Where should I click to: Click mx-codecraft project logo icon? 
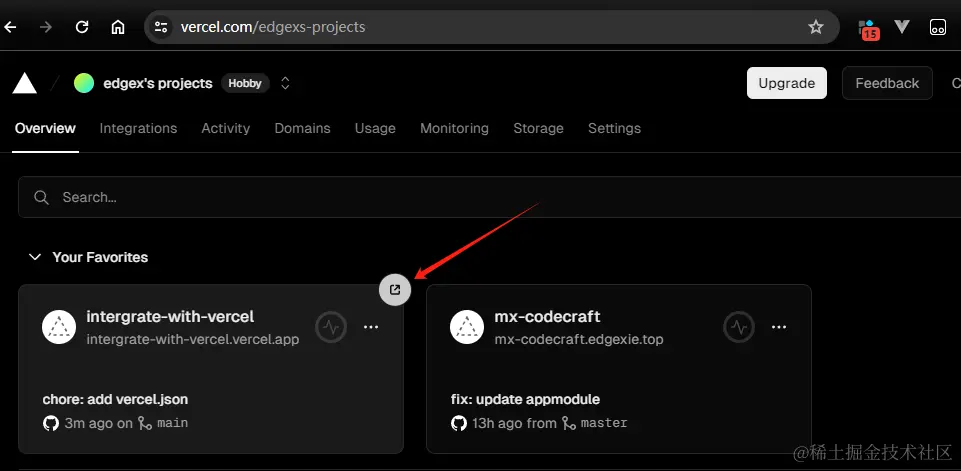[467, 327]
